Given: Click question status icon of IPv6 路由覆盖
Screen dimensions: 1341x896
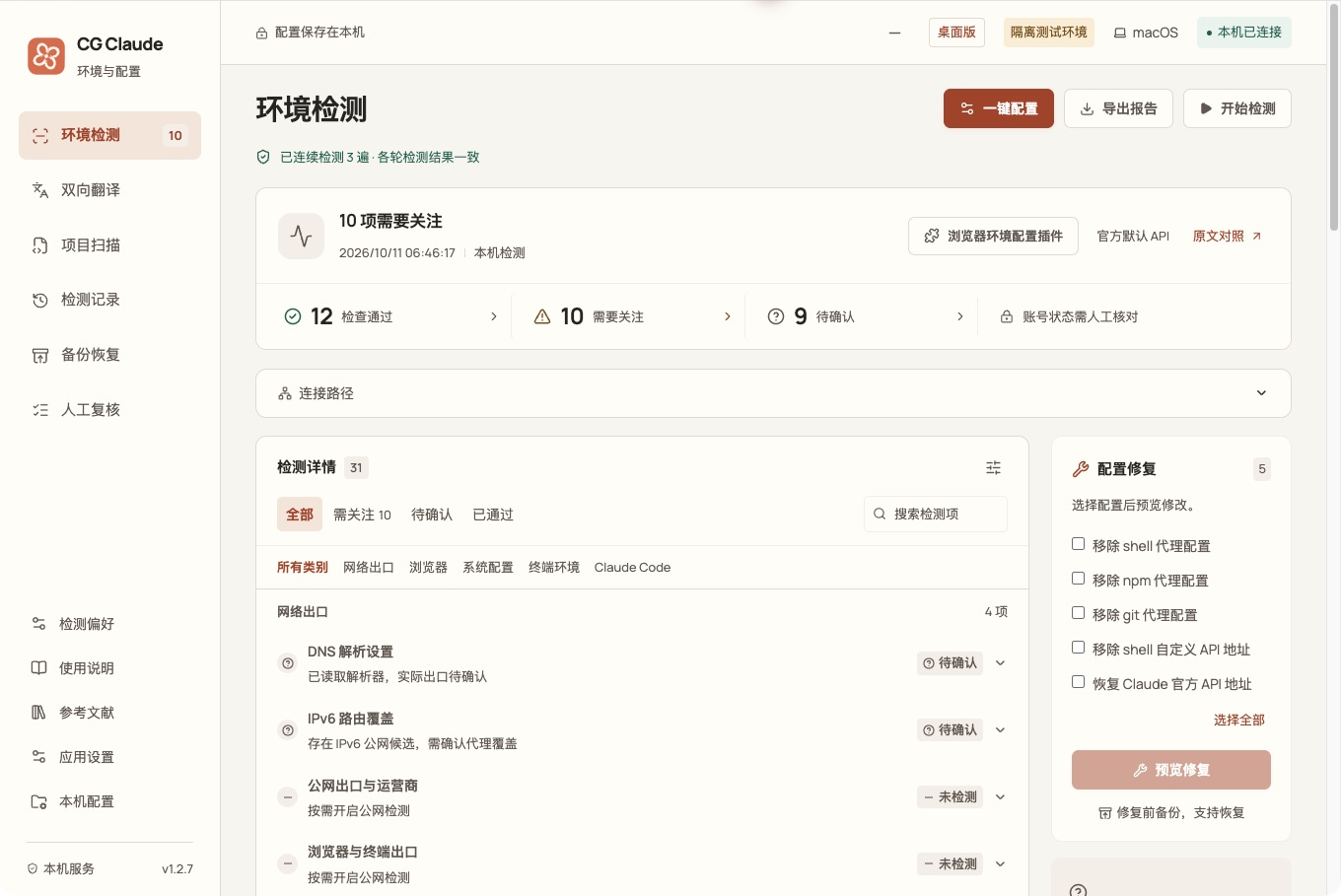Looking at the screenshot, I should point(288,730).
